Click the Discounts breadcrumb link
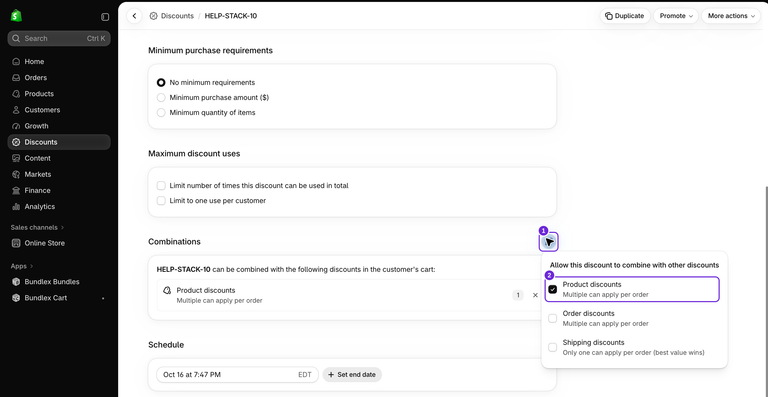The height and width of the screenshot is (397, 768). click(177, 16)
